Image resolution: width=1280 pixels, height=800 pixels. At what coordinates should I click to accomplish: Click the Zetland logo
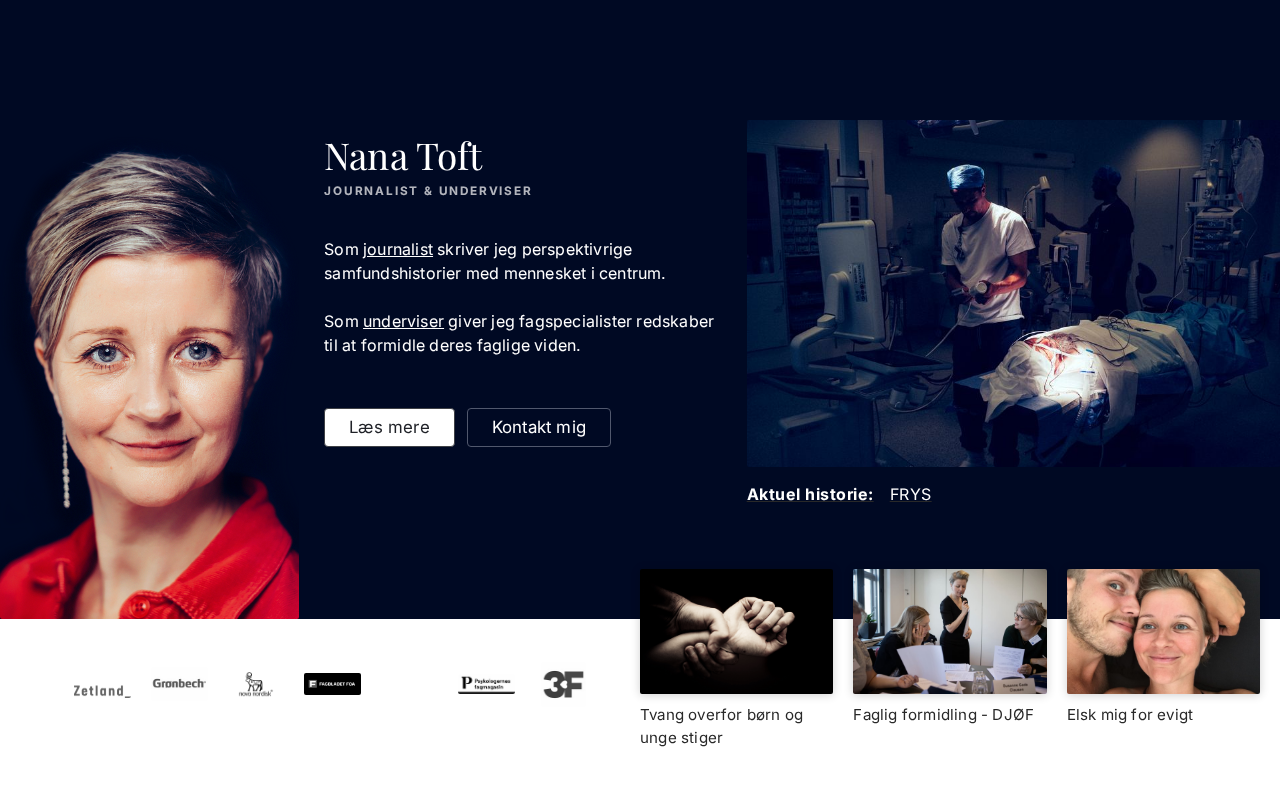pyautogui.click(x=102, y=690)
